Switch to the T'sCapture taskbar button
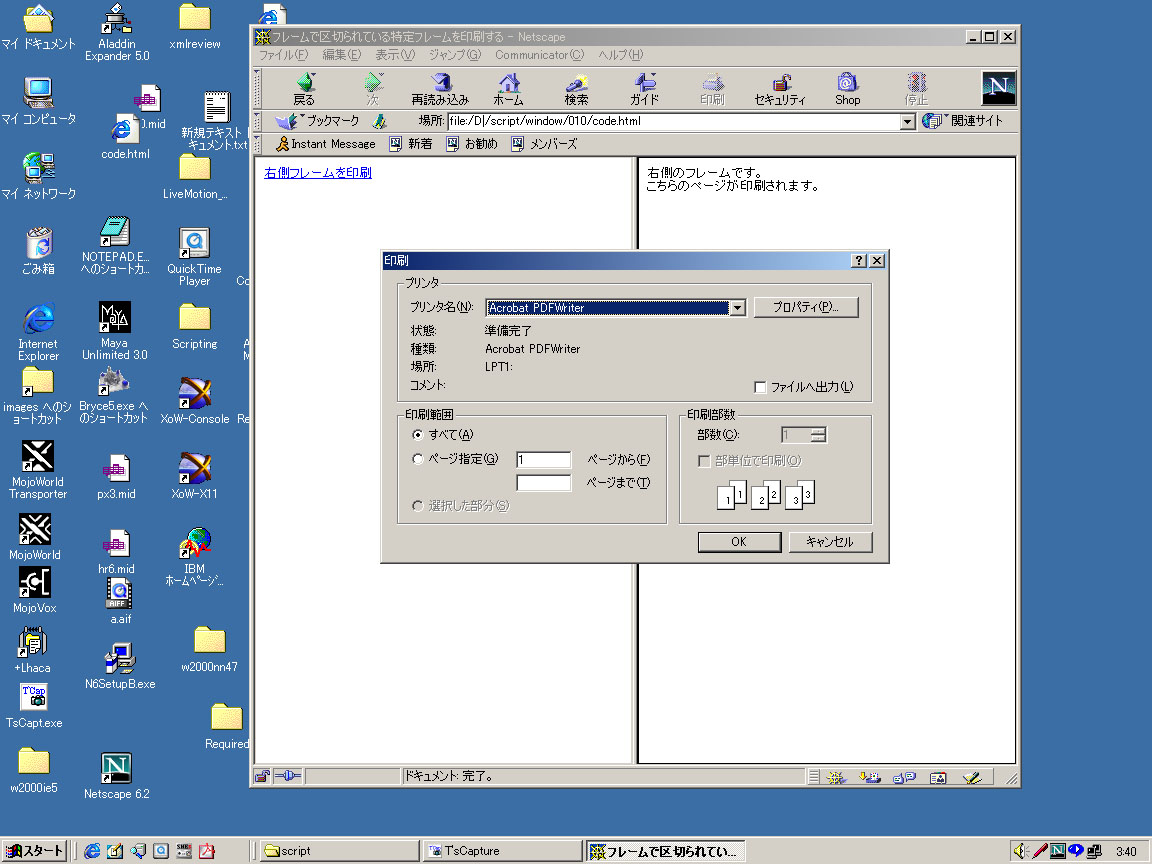The image size is (1152, 864). pos(503,851)
